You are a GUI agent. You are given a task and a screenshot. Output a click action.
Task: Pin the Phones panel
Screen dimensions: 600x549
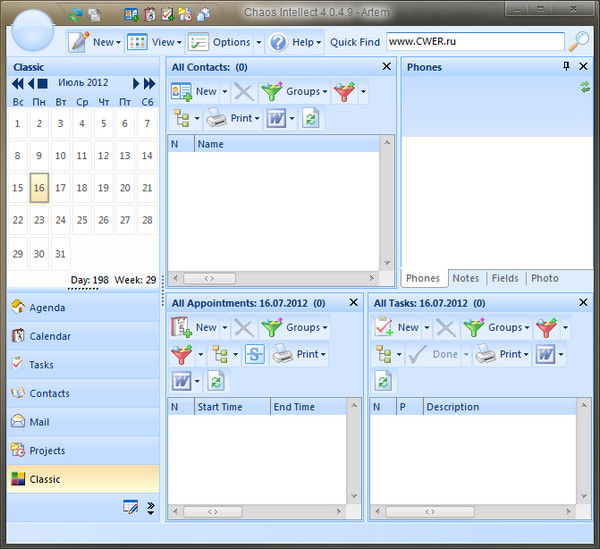click(567, 66)
